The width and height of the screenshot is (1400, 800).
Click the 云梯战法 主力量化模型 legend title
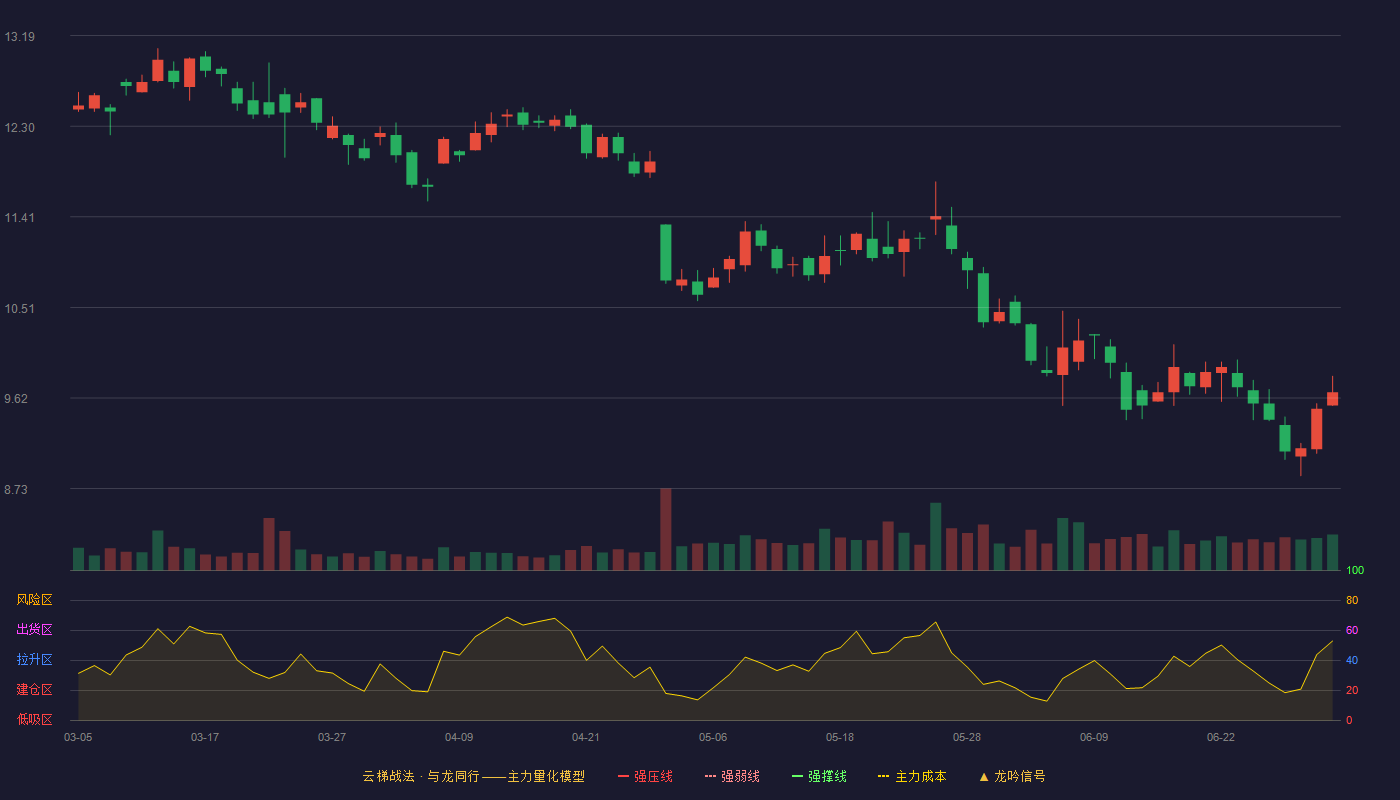point(474,776)
